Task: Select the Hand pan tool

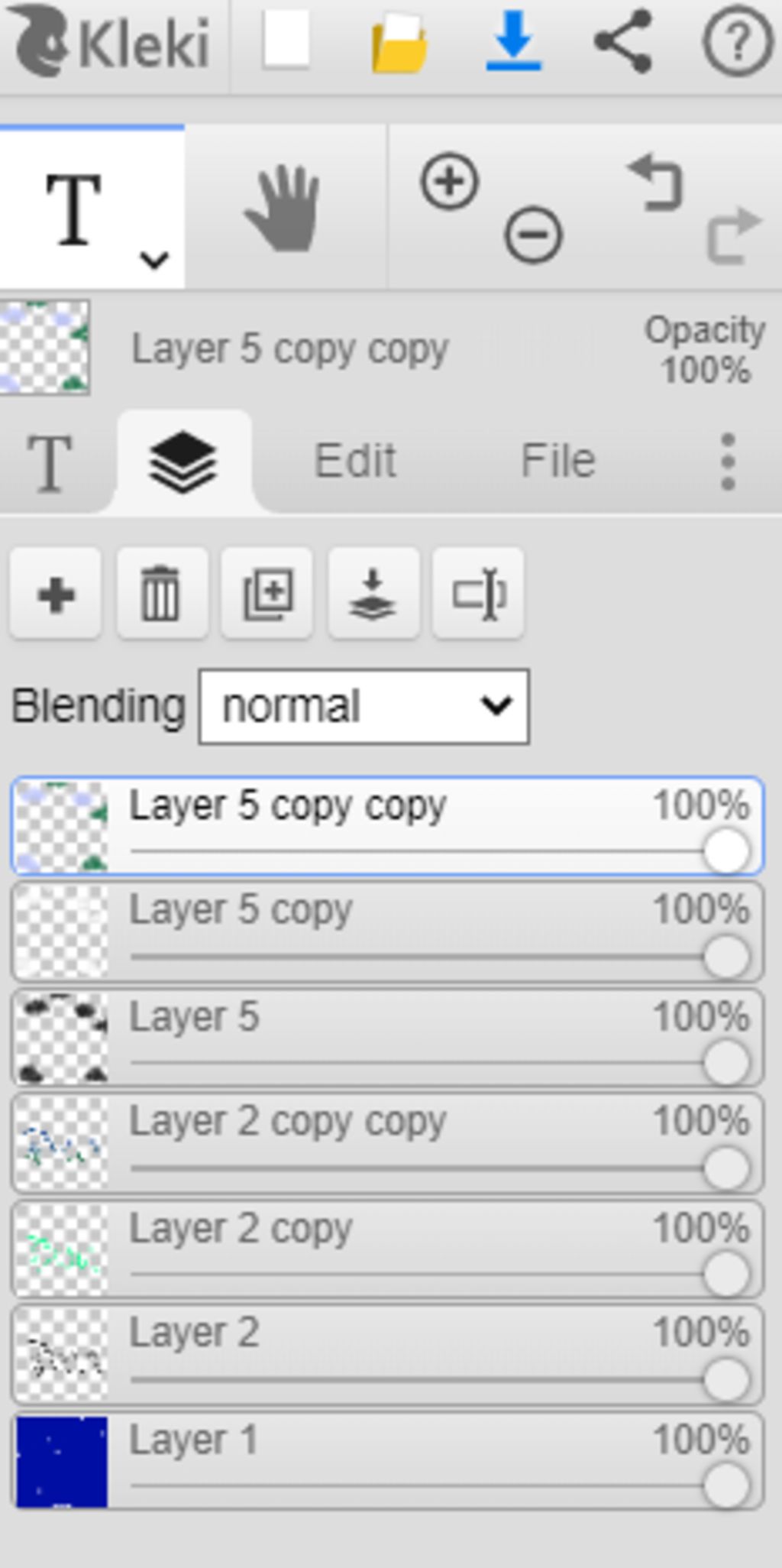Action: click(x=283, y=208)
